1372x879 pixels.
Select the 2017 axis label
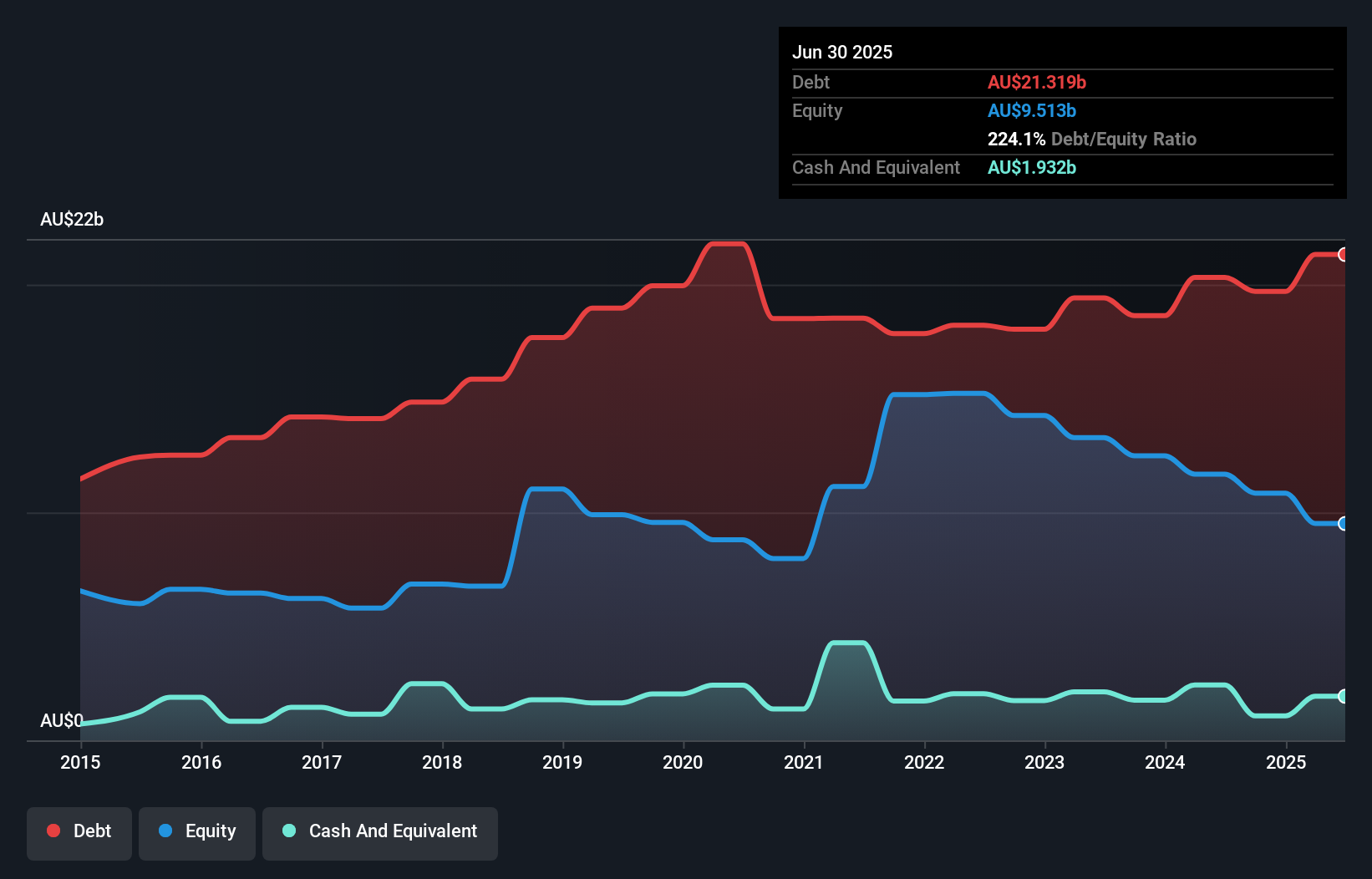(322, 762)
